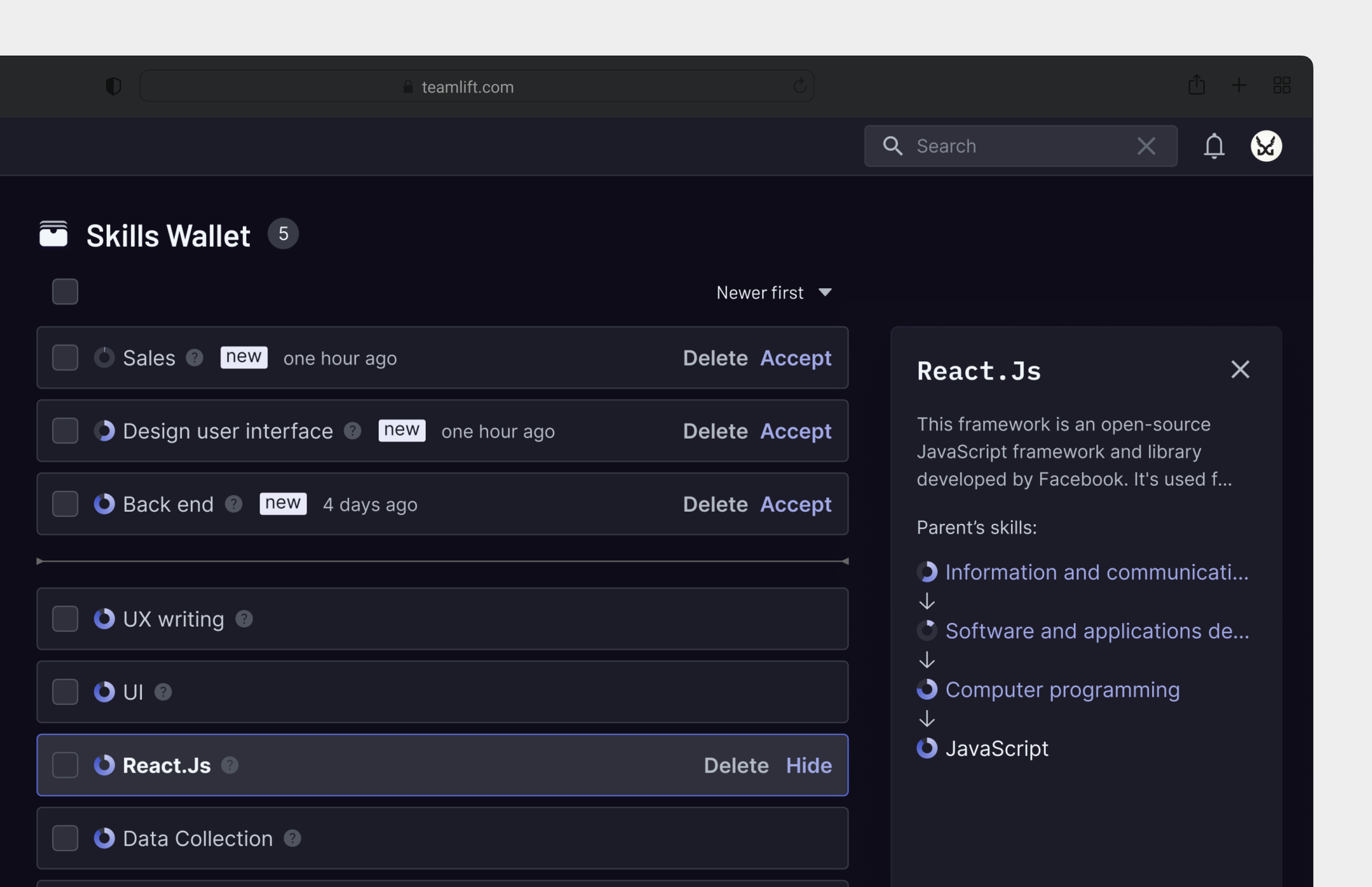The height and width of the screenshot is (887, 1372).
Task: Clear the search field with X
Action: pos(1146,146)
